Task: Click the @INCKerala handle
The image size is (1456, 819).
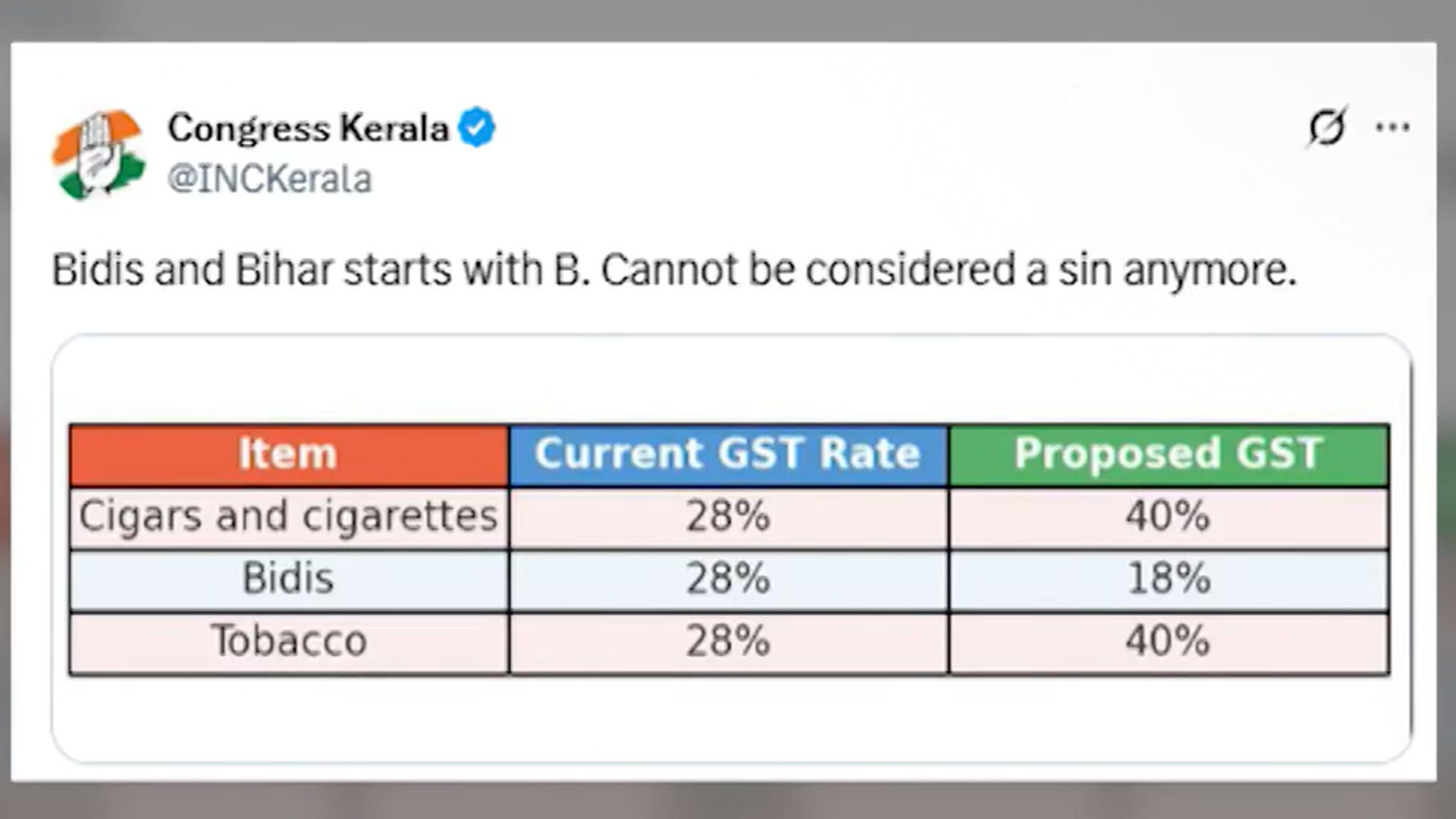Action: click(x=270, y=180)
